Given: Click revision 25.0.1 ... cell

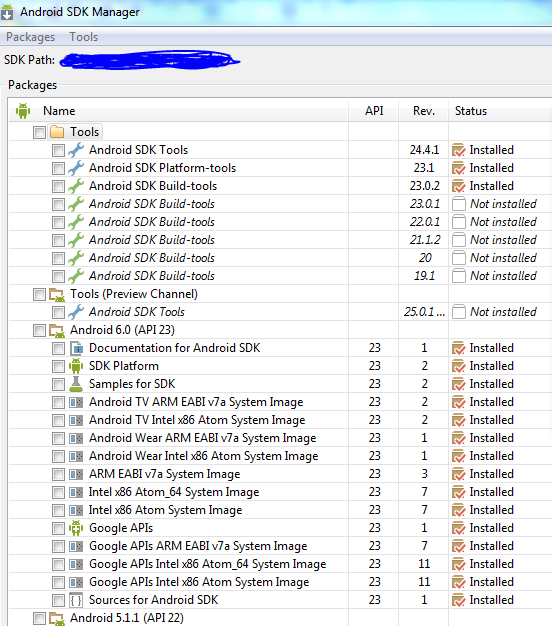Looking at the screenshot, I should (x=424, y=312).
